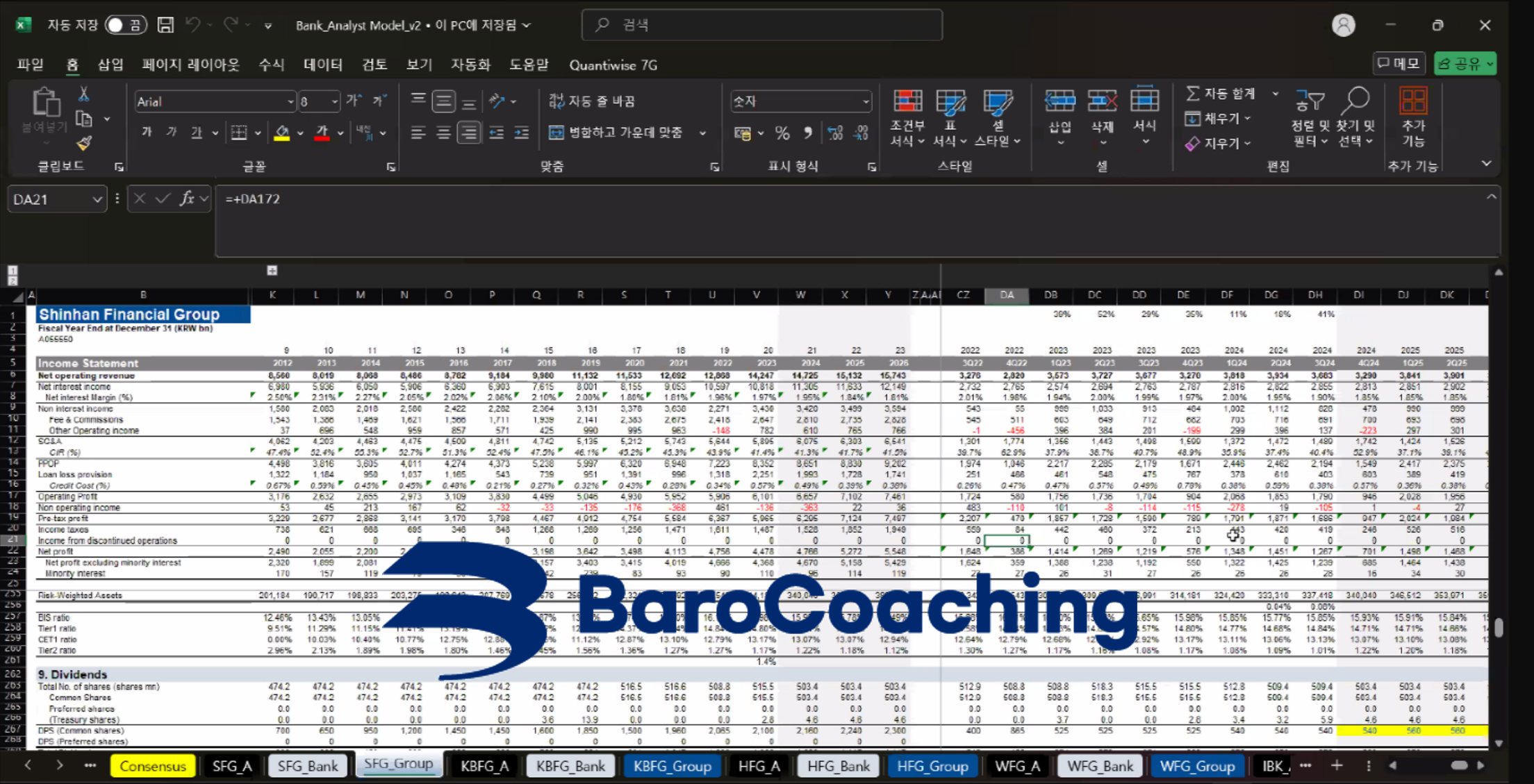Click the format painter brush icon
Viewport: 1534px width, 784px height.
click(84, 143)
